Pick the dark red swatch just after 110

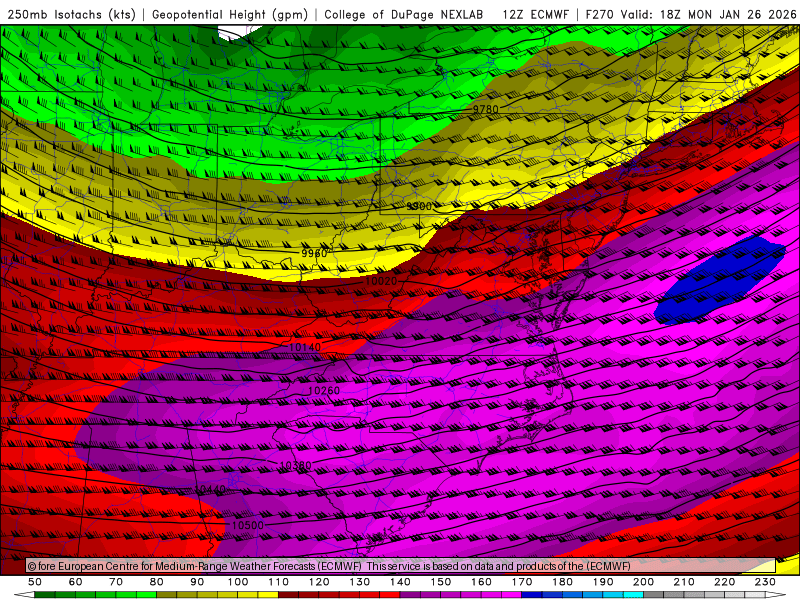[289, 595]
